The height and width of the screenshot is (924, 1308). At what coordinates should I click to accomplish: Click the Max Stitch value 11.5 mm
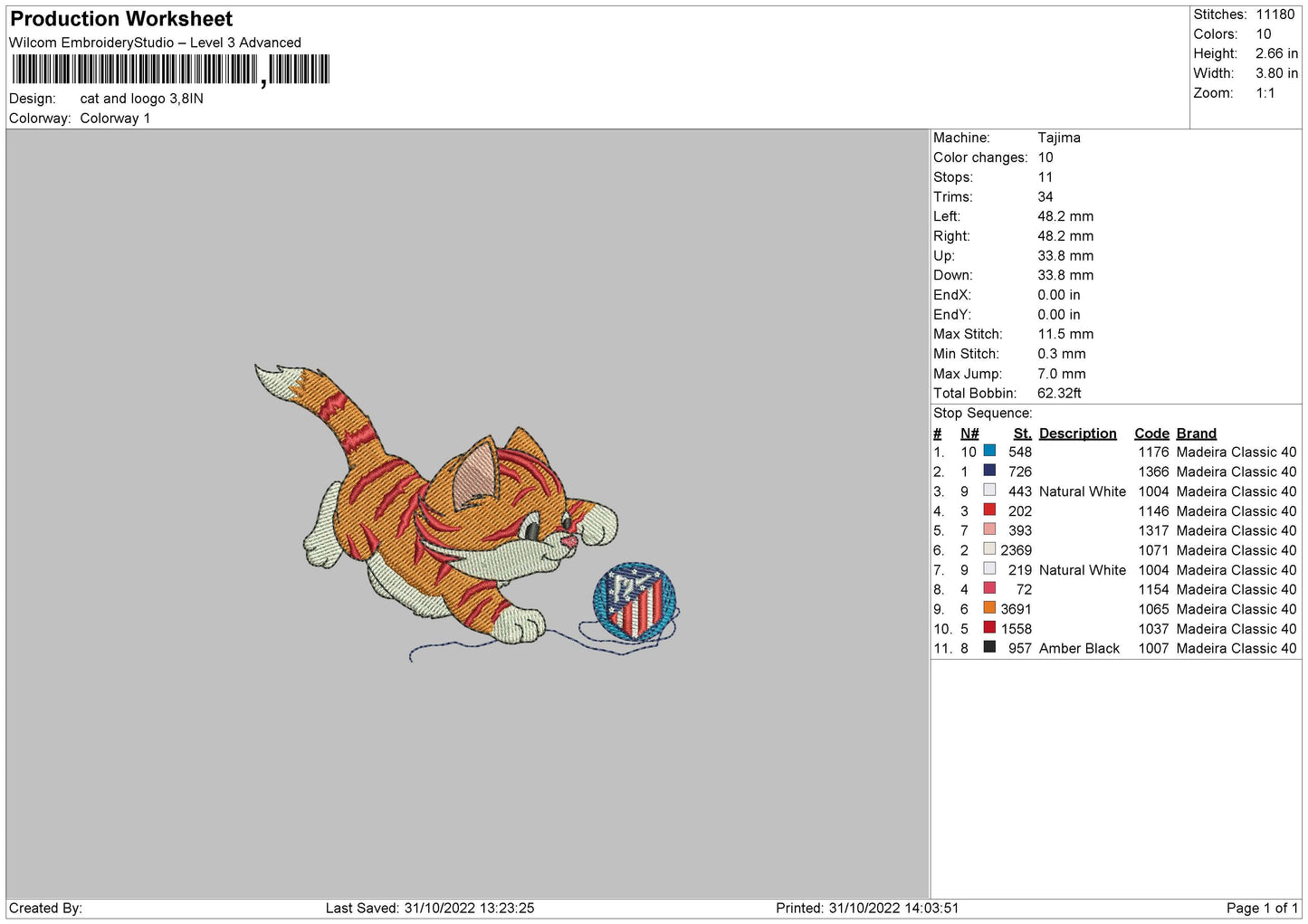1065,334
